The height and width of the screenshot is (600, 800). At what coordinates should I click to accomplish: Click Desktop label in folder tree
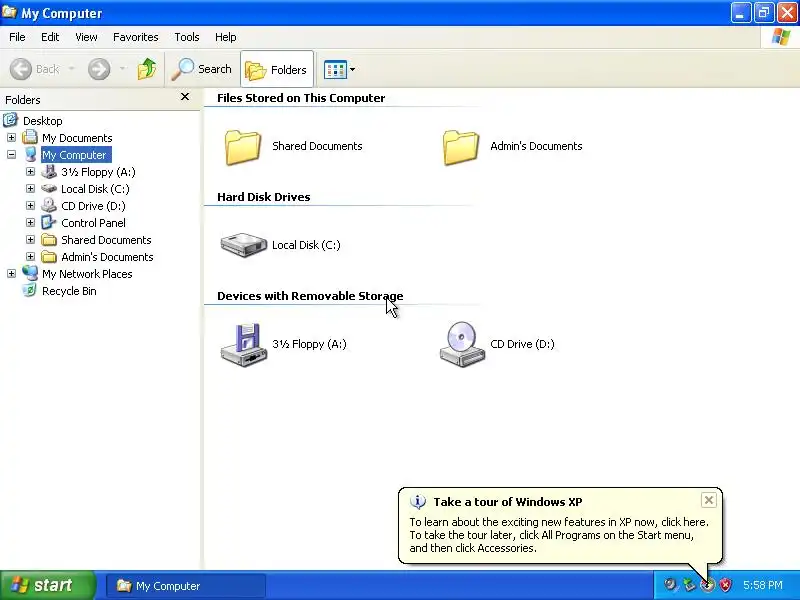click(43, 121)
